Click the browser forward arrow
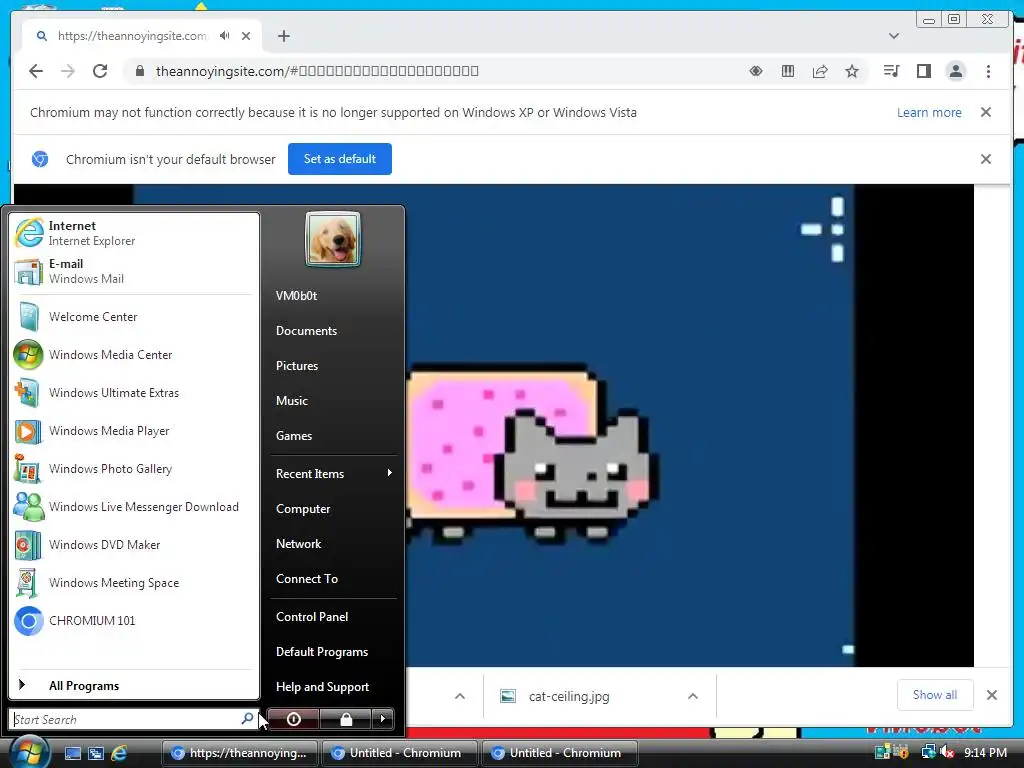The image size is (1024, 768). point(68,71)
